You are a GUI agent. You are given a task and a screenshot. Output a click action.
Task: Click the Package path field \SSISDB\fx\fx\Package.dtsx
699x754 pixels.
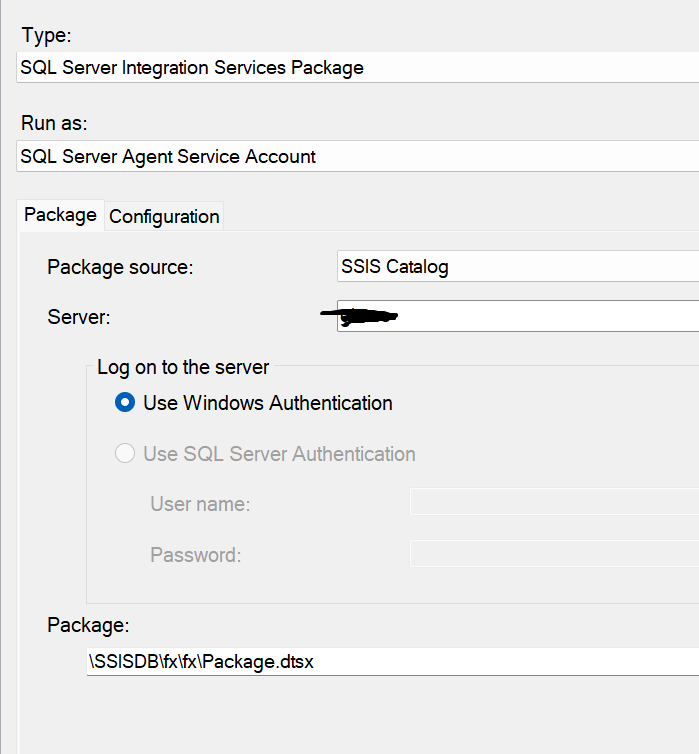(393, 662)
